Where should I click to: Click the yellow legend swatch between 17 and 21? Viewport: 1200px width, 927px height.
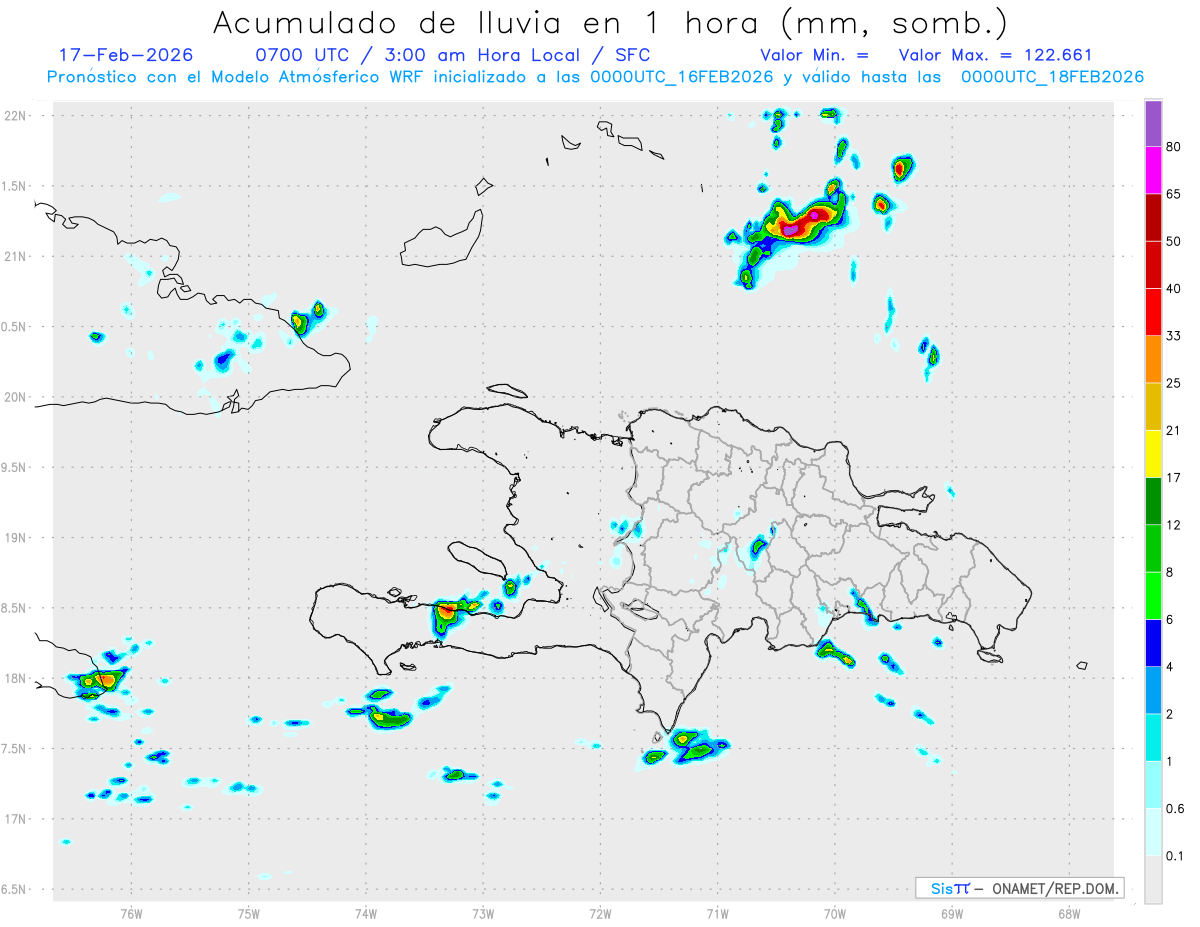(1153, 453)
